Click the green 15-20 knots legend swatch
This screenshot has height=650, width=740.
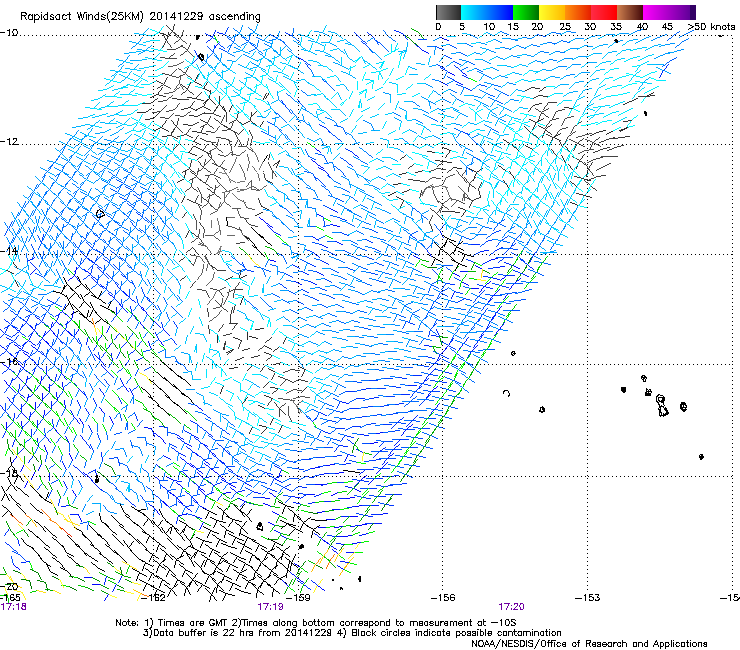tap(526, 12)
